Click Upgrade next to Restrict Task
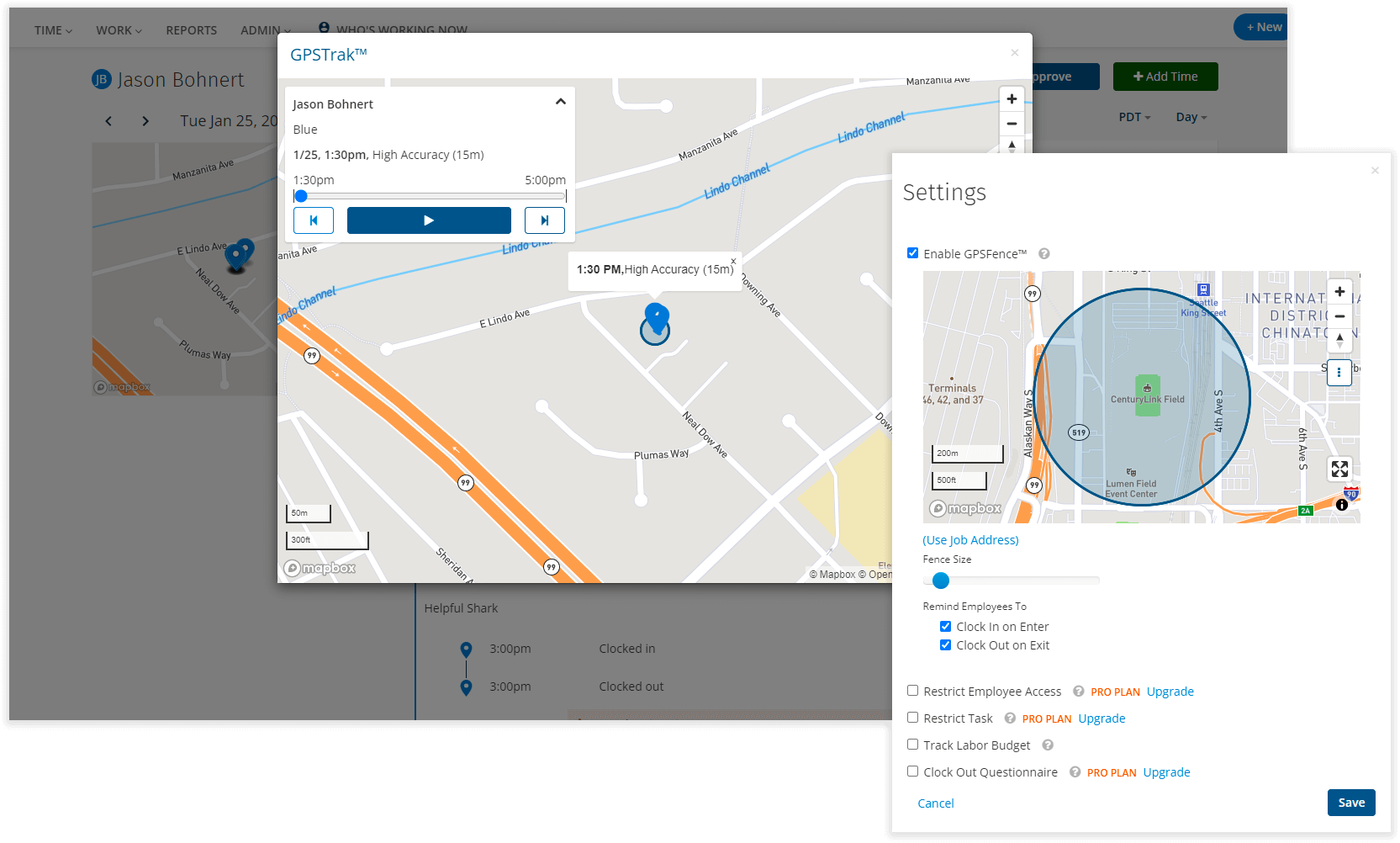This screenshot has width=1400, height=843. 1102,718
